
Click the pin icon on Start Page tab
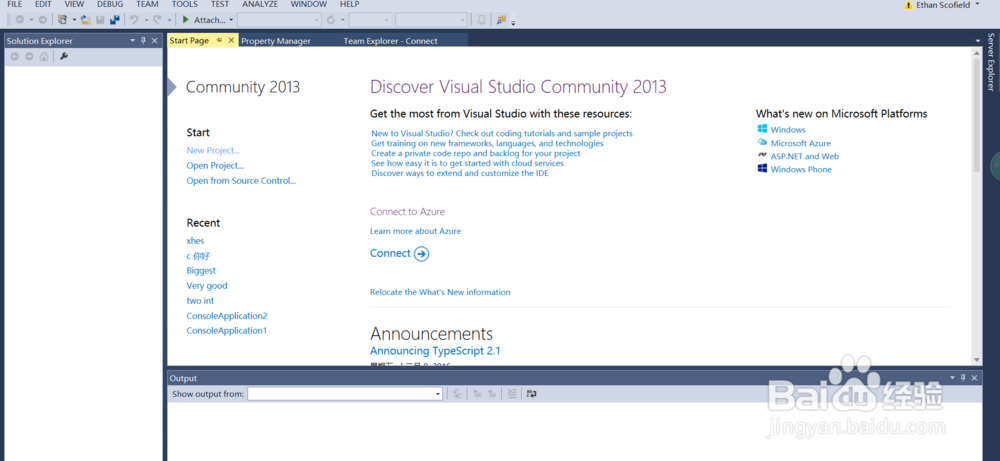219,40
